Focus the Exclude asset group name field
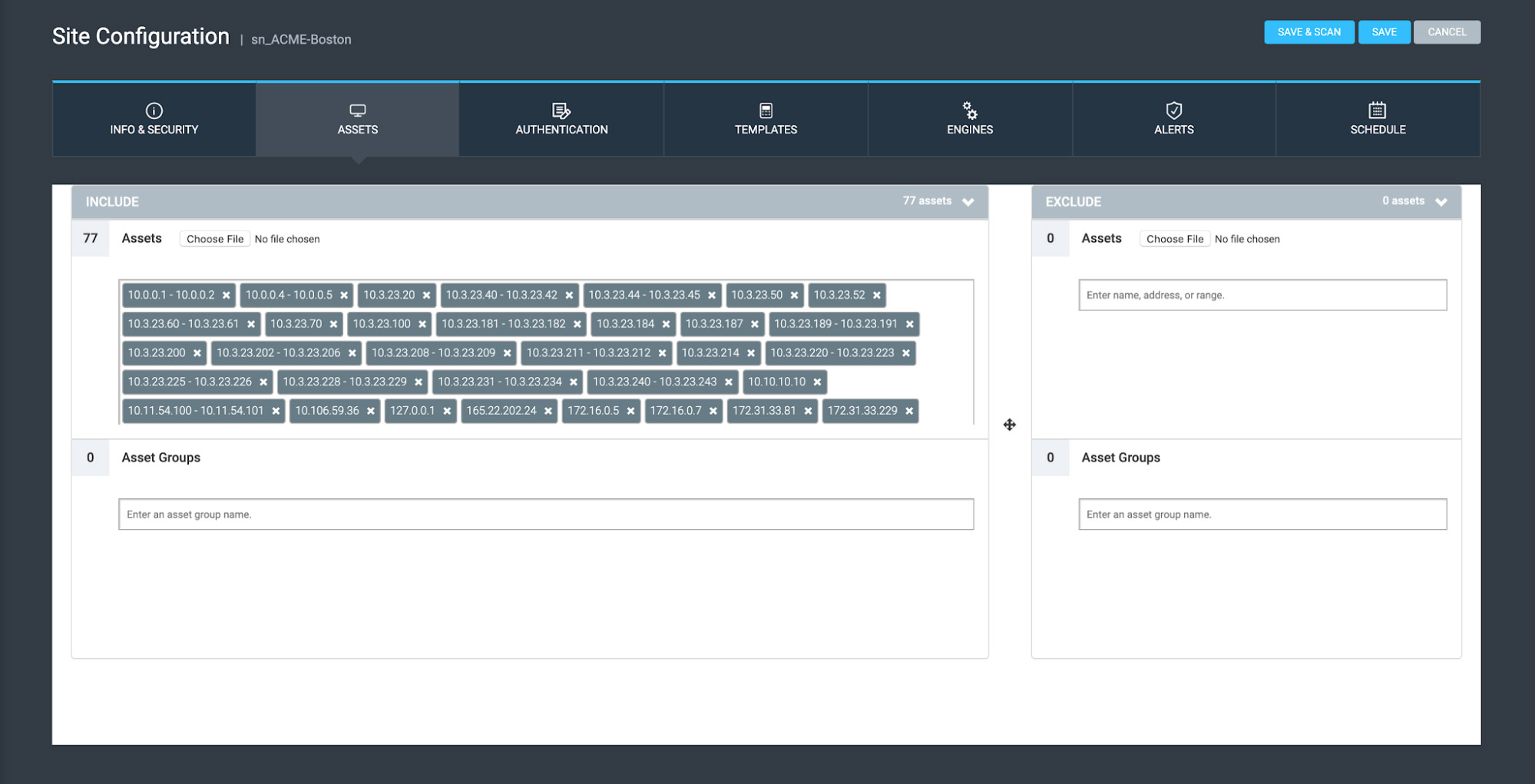The height and width of the screenshot is (784, 1535). (1262, 514)
